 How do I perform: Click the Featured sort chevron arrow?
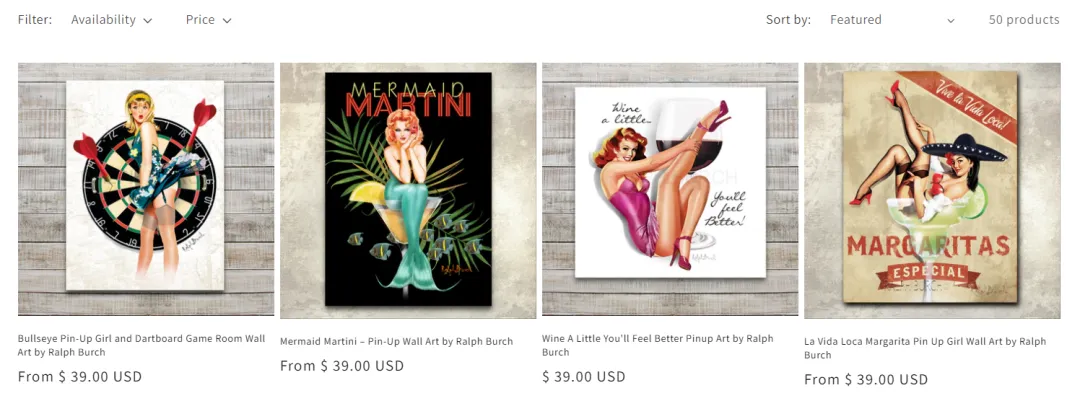point(951,21)
